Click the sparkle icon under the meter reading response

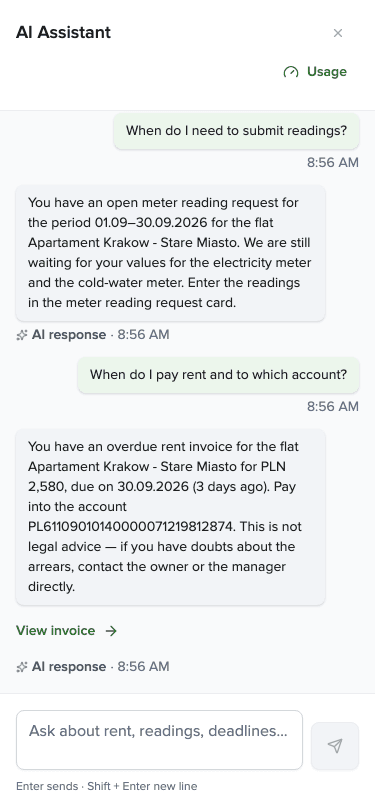pyautogui.click(x=22, y=335)
